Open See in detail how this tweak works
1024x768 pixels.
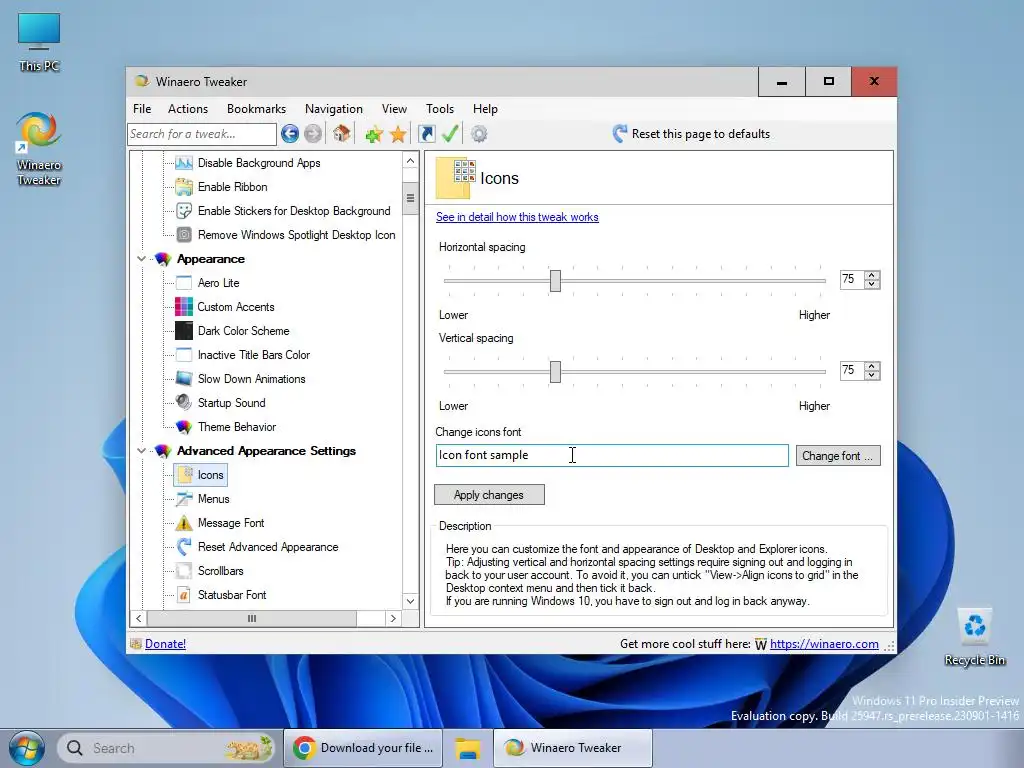(x=517, y=217)
